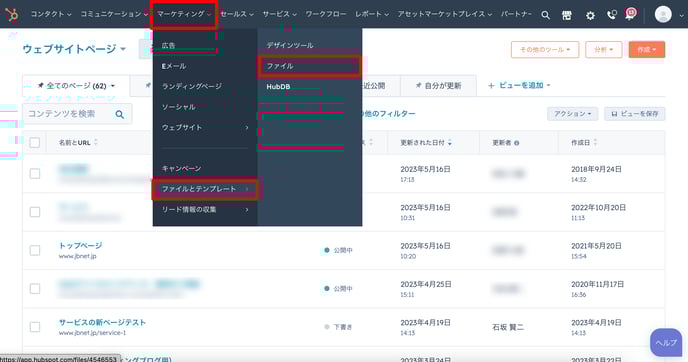Image resolution: width=688 pixels, height=362 pixels.
Task: Click the HubSpot sprocket logo
Action: 12,15
